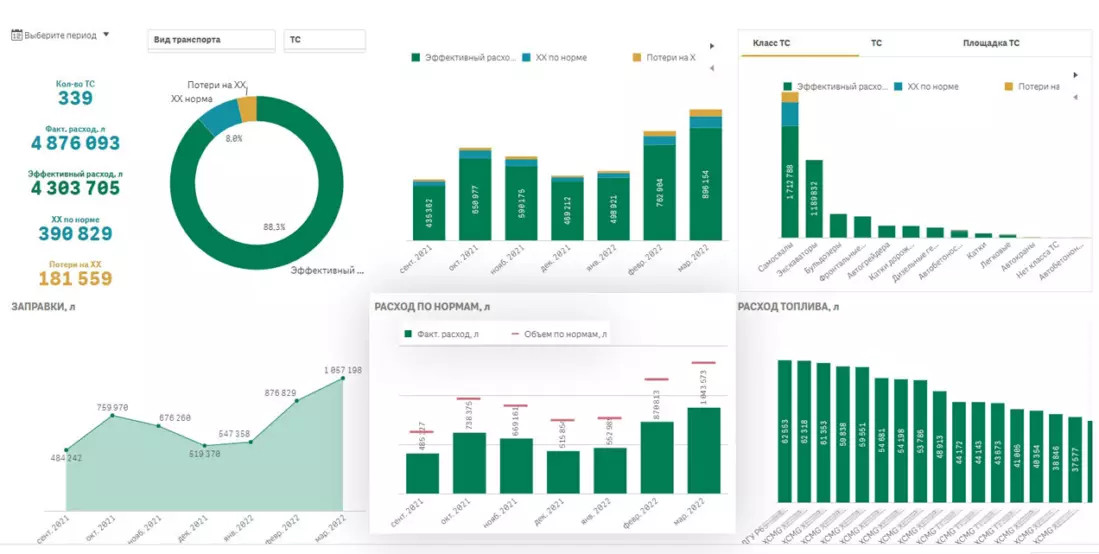
Task: Select the мар. 2022 point in the ЗАПРАВКИ chart
Action: tap(343, 378)
